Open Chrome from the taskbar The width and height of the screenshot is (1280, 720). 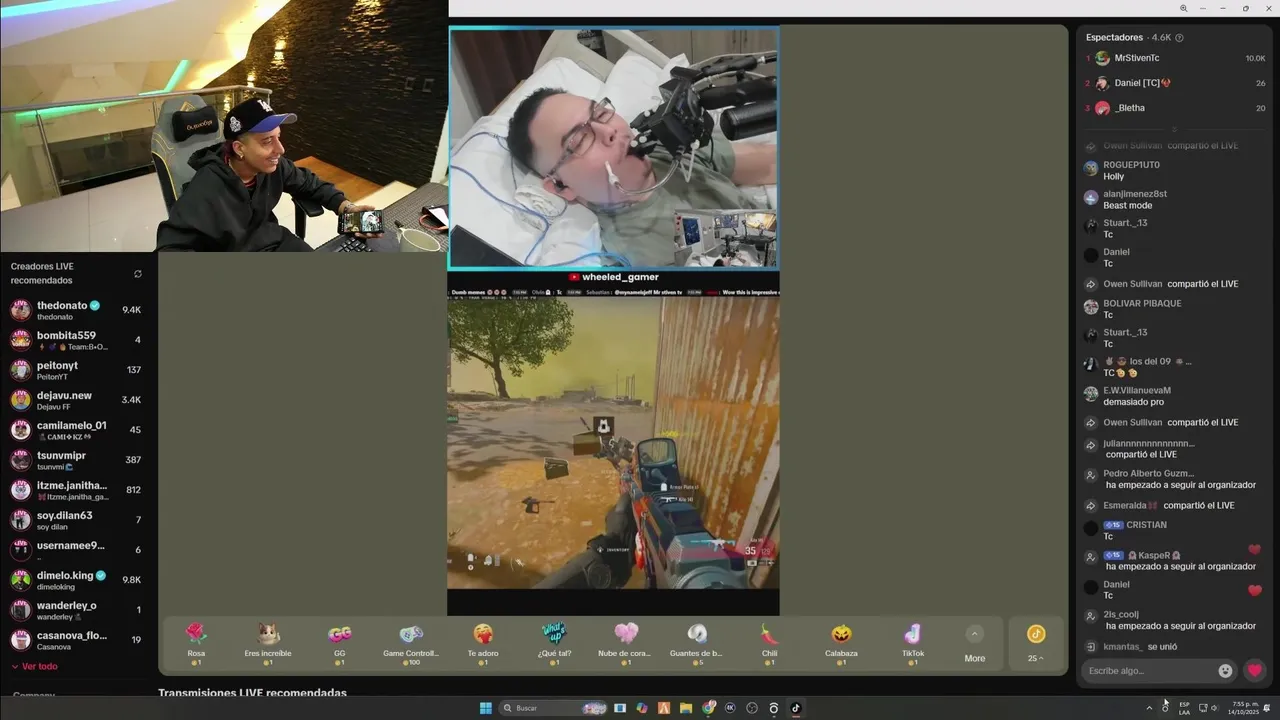click(709, 708)
